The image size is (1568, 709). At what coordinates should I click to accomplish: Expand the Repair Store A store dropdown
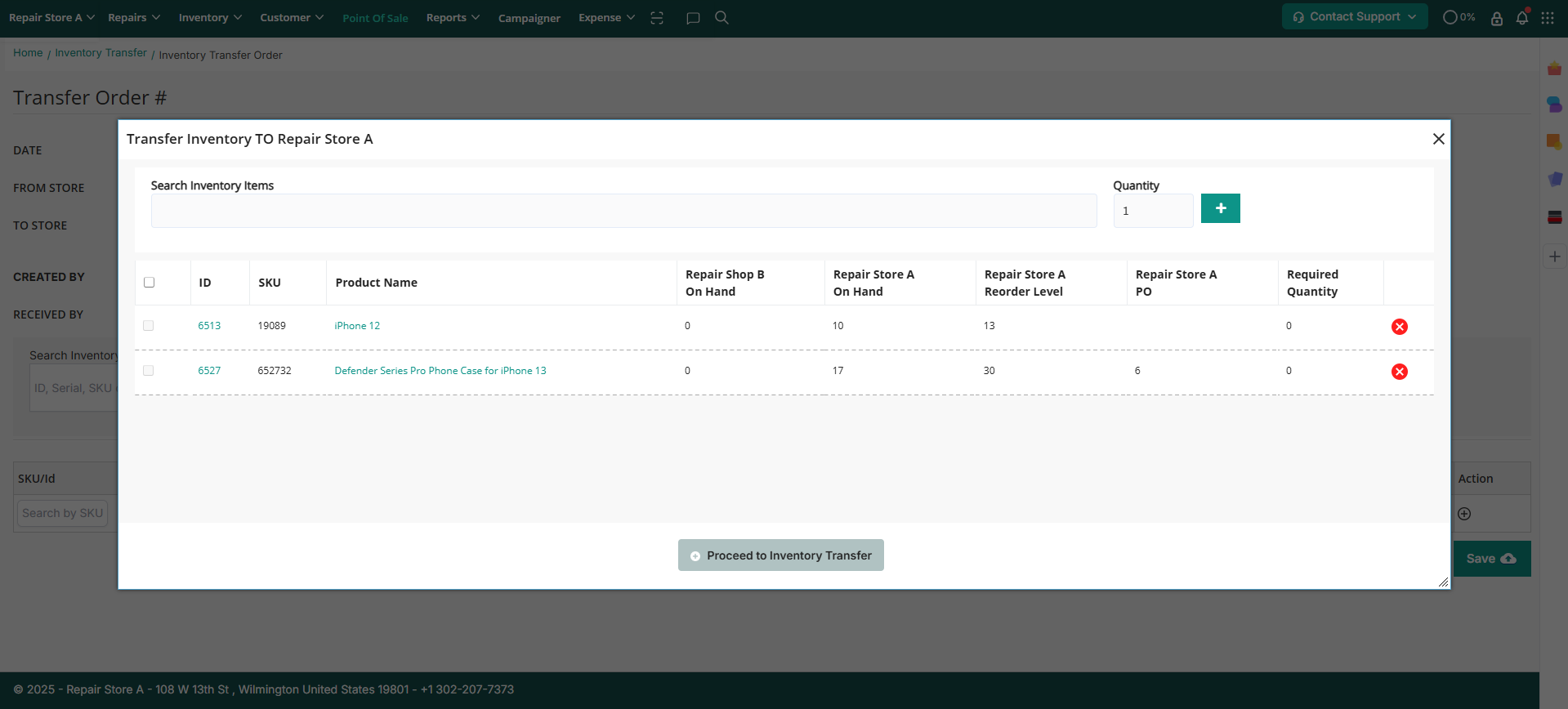(x=51, y=18)
